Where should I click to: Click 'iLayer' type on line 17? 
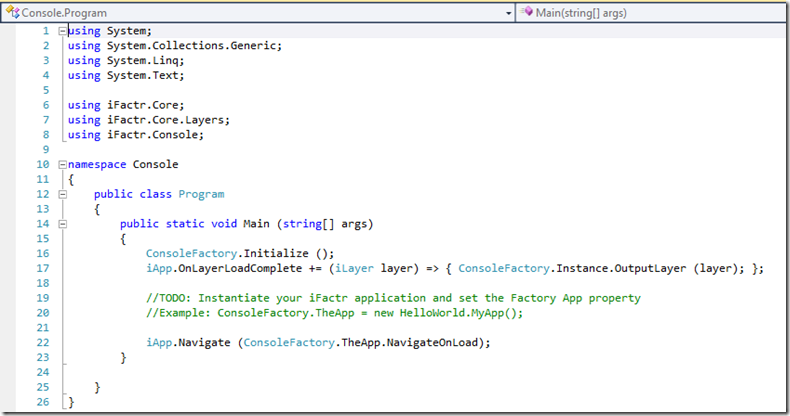coord(355,268)
